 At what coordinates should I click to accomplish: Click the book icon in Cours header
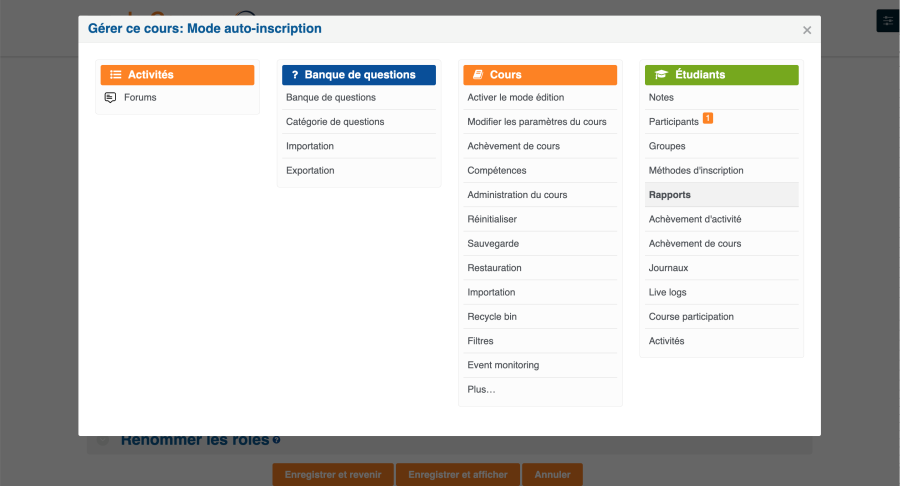click(x=478, y=75)
